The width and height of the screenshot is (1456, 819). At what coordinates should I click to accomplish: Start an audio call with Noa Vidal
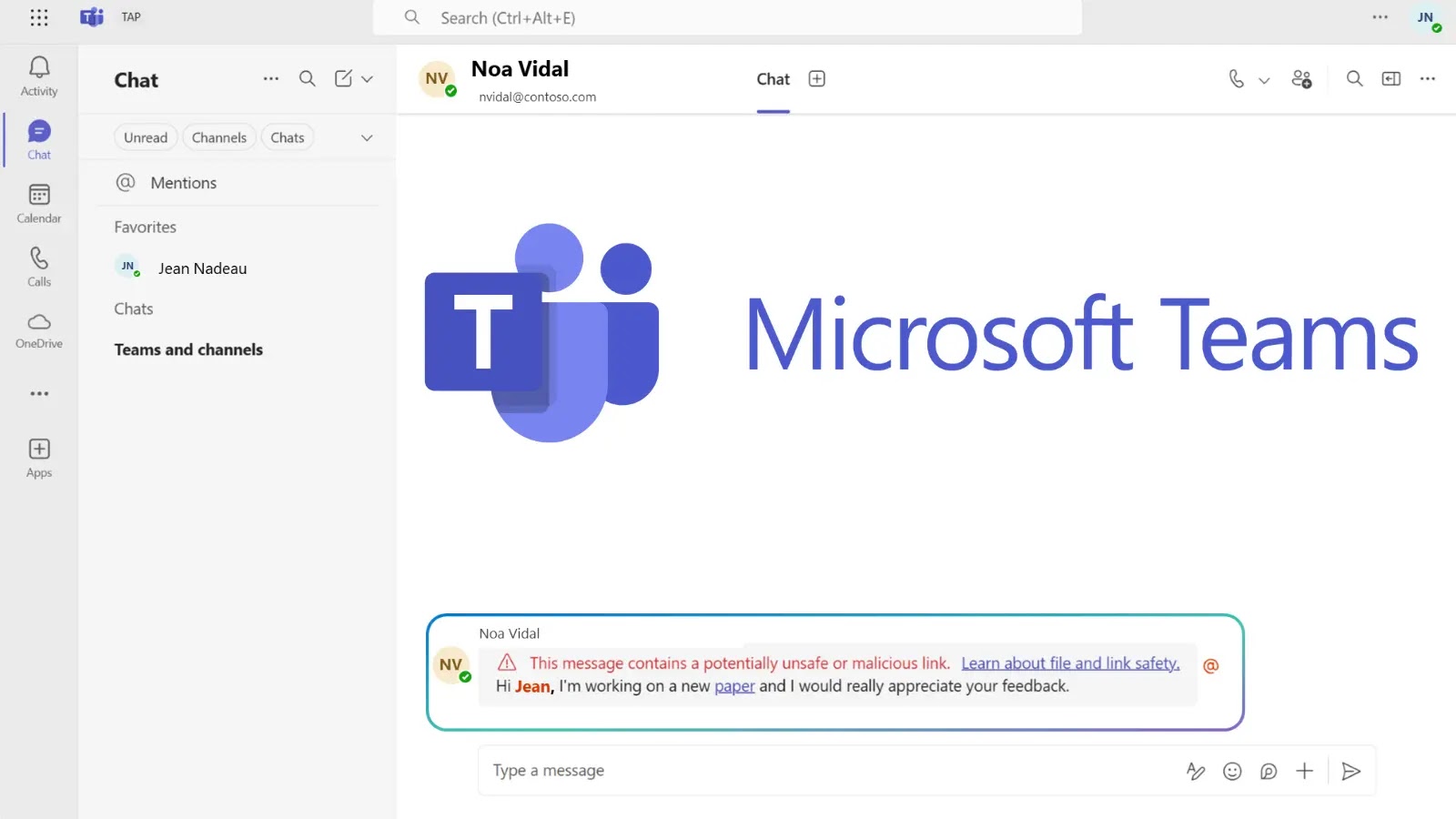click(x=1236, y=79)
